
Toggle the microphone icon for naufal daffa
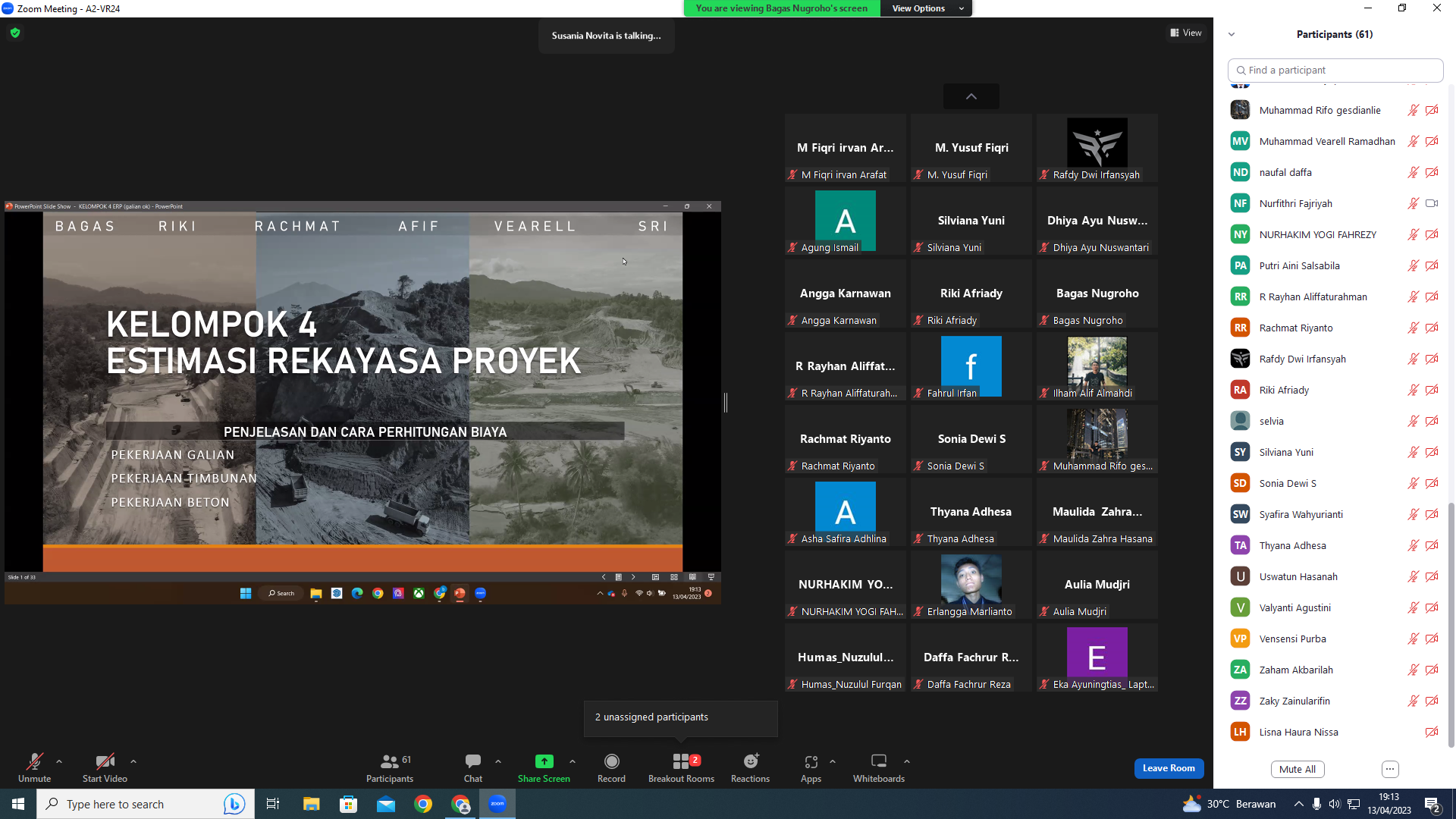(1413, 172)
